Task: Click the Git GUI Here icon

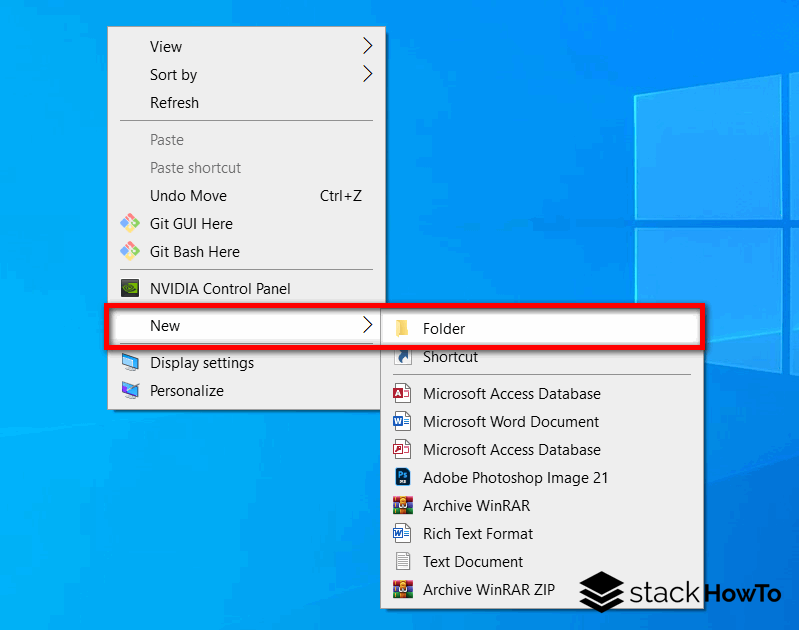Action: coord(130,223)
